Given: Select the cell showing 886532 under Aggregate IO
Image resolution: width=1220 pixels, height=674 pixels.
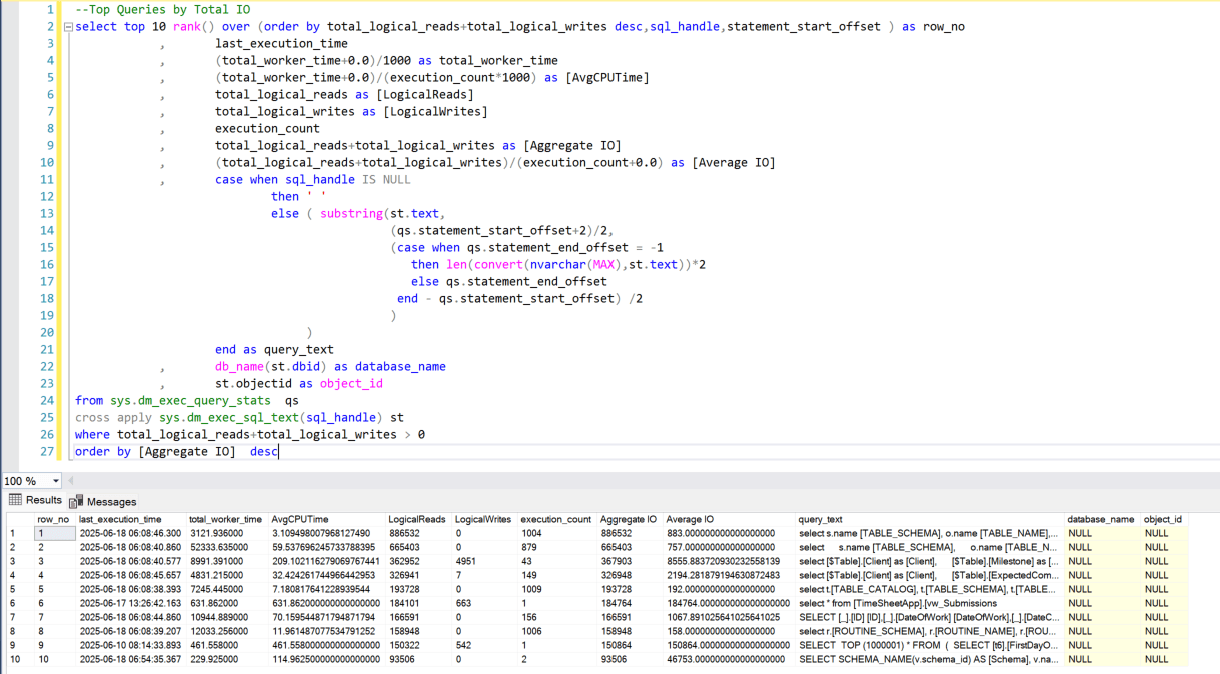Looking at the screenshot, I should (x=618, y=533).
